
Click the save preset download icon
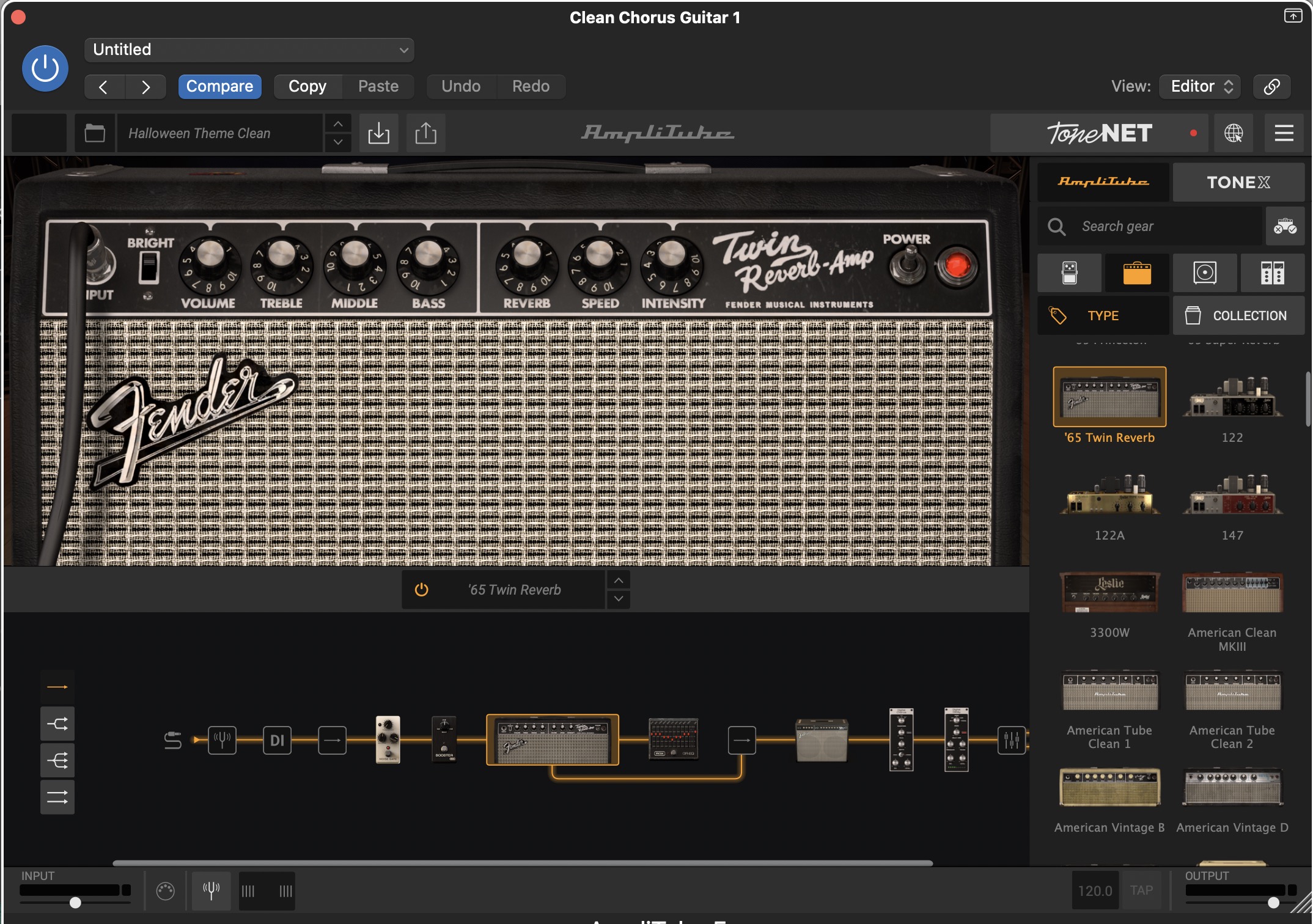[378, 133]
